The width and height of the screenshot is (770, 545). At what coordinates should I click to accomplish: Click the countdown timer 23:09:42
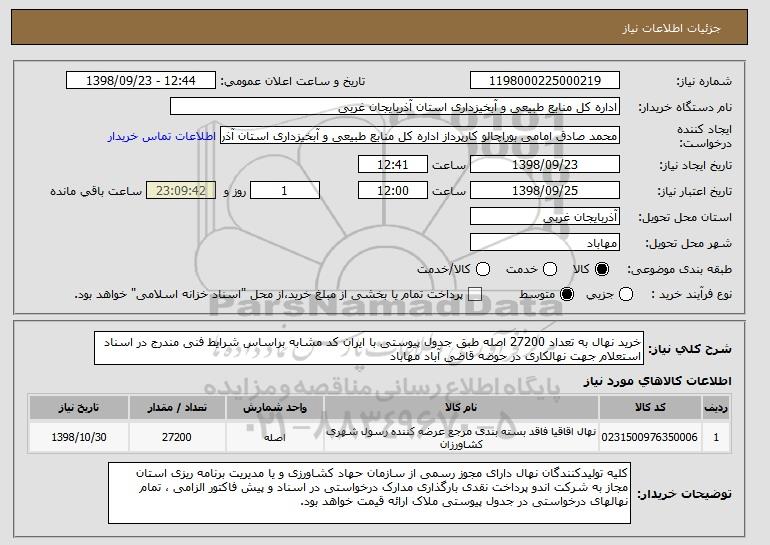pos(181,191)
